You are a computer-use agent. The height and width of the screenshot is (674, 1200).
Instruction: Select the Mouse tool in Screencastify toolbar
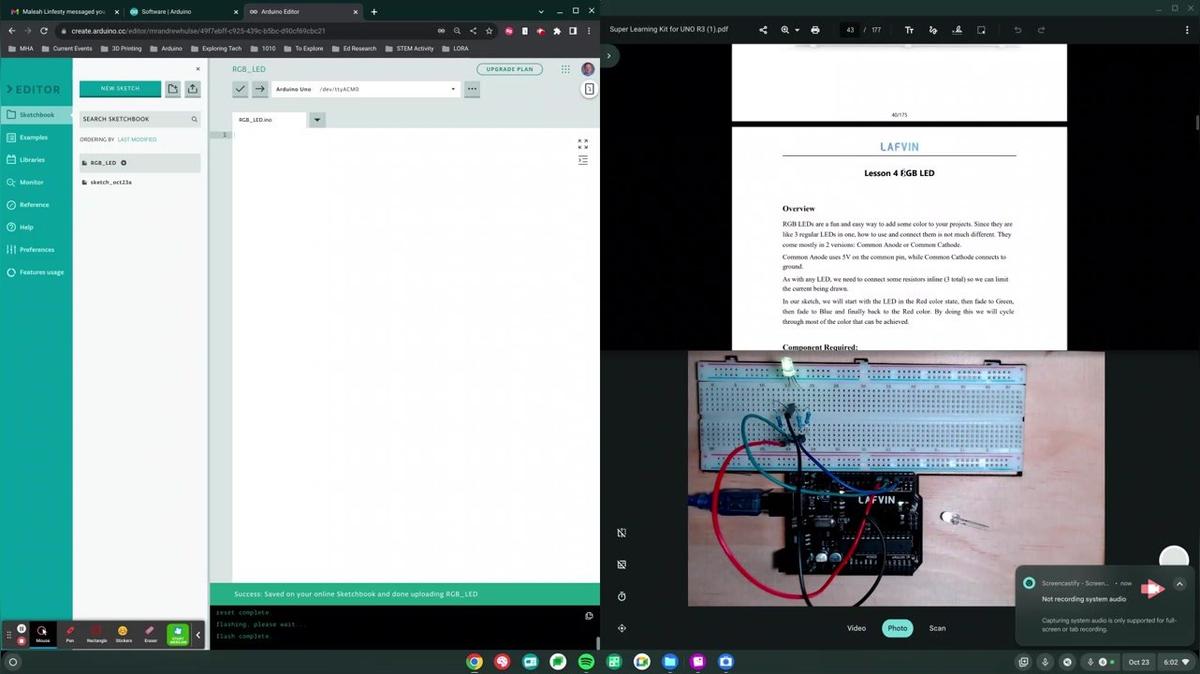(x=43, y=634)
